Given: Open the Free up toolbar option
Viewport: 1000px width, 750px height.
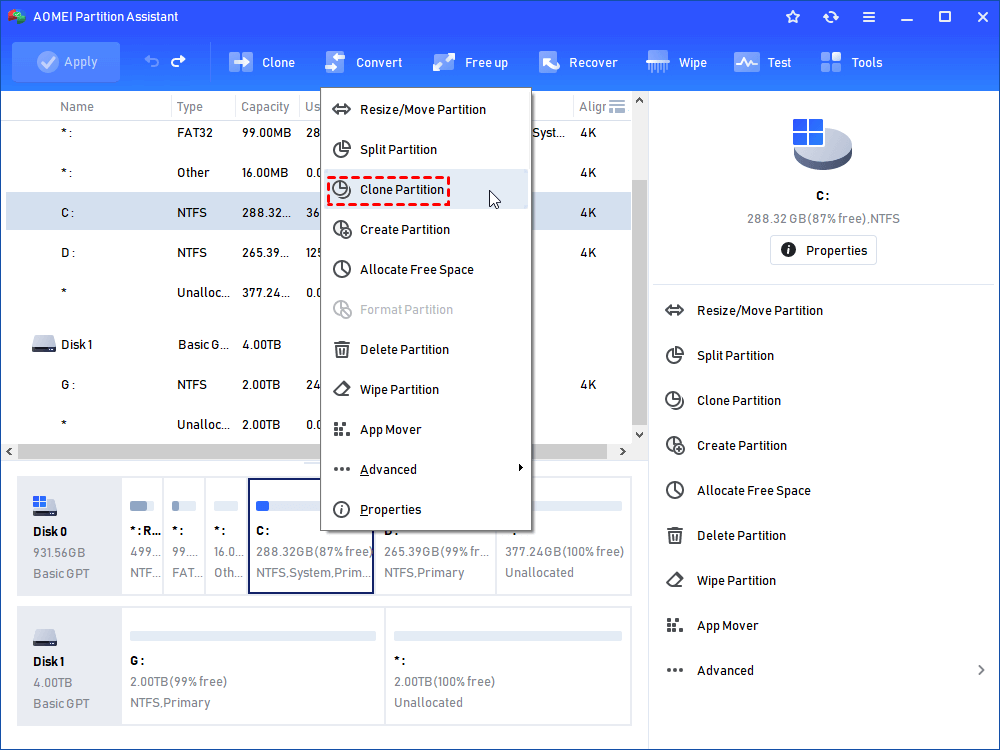Looking at the screenshot, I should pyautogui.click(x=471, y=62).
